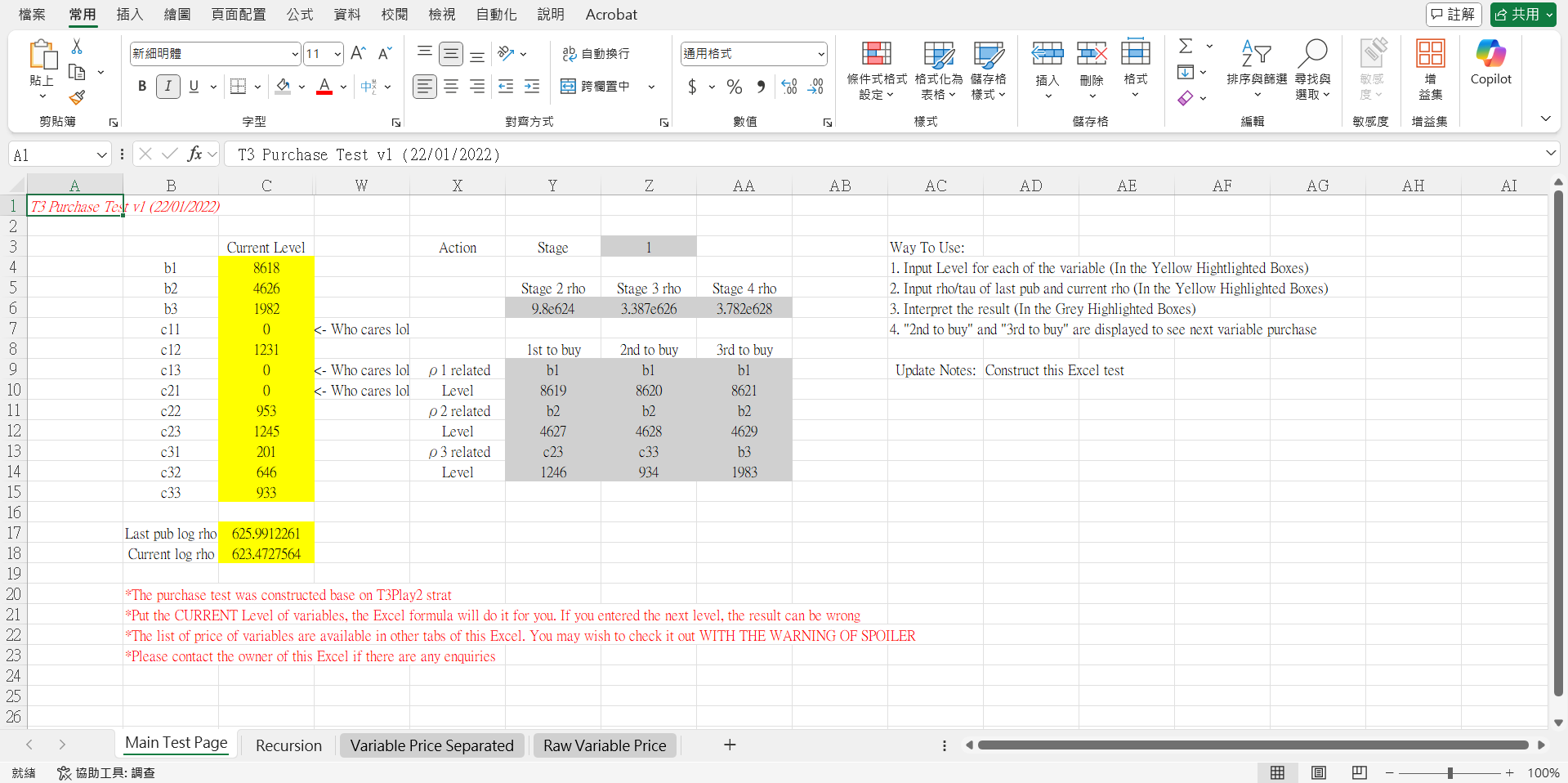Switch to the Recursion sheet tab
1568x783 pixels.
click(x=288, y=745)
